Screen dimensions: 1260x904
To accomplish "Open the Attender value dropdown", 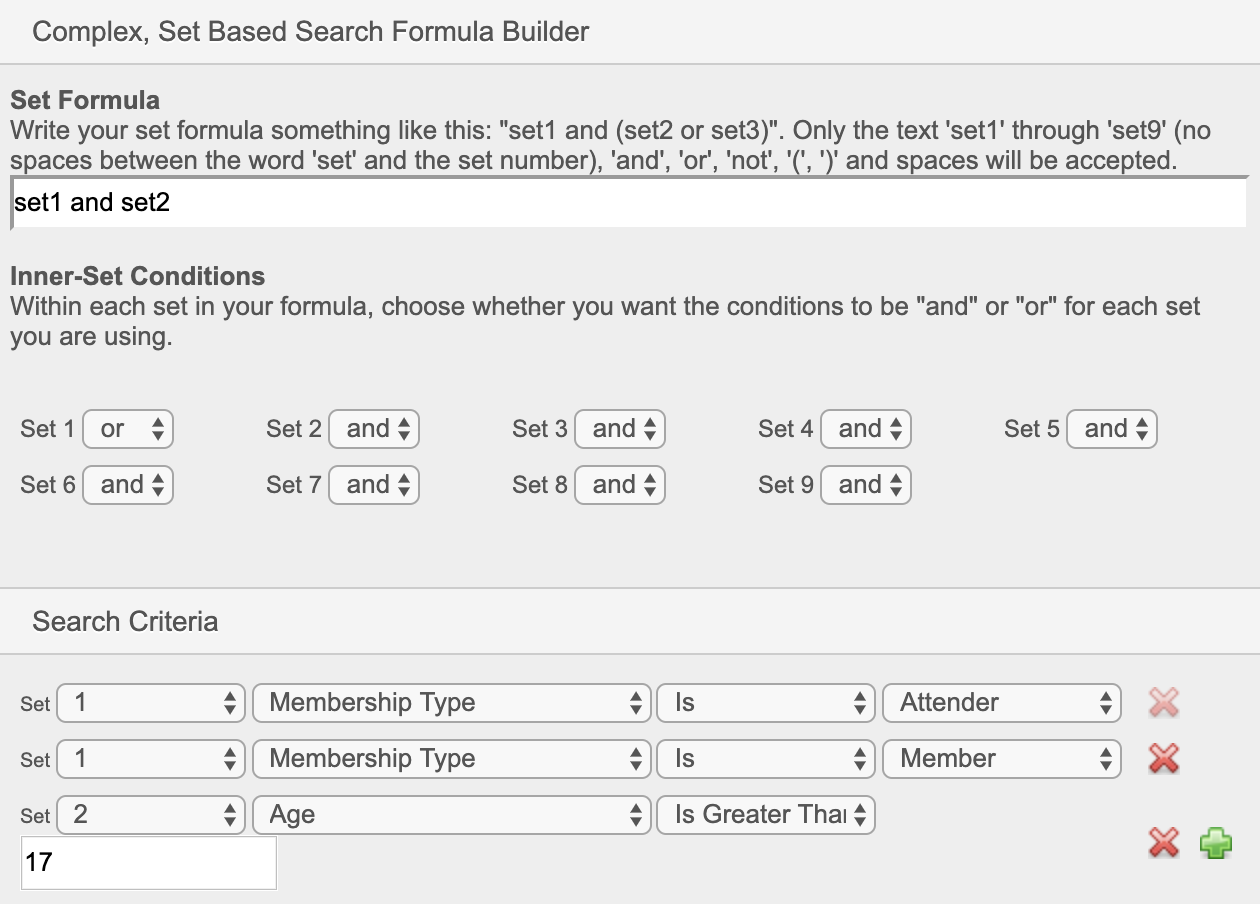I will tap(1001, 703).
